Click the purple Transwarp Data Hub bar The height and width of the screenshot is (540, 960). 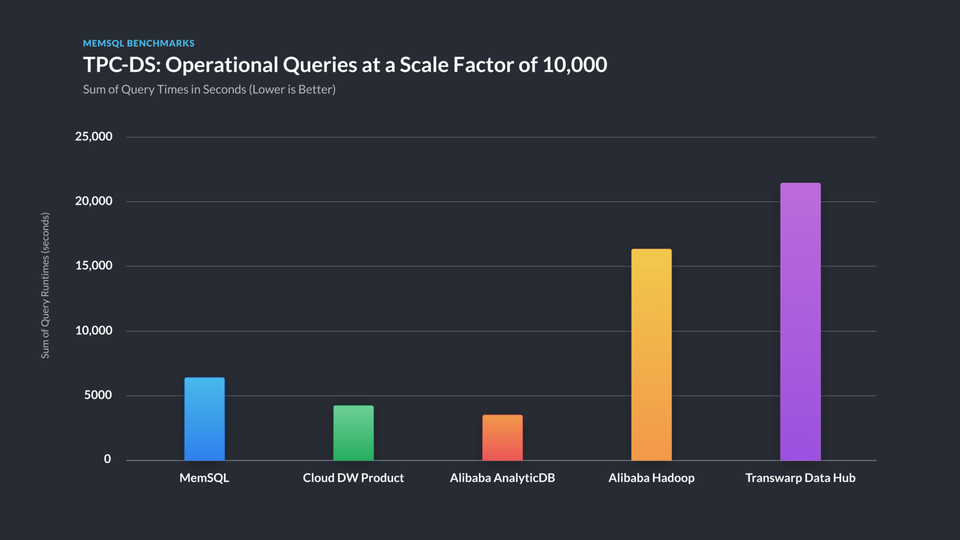click(x=800, y=322)
